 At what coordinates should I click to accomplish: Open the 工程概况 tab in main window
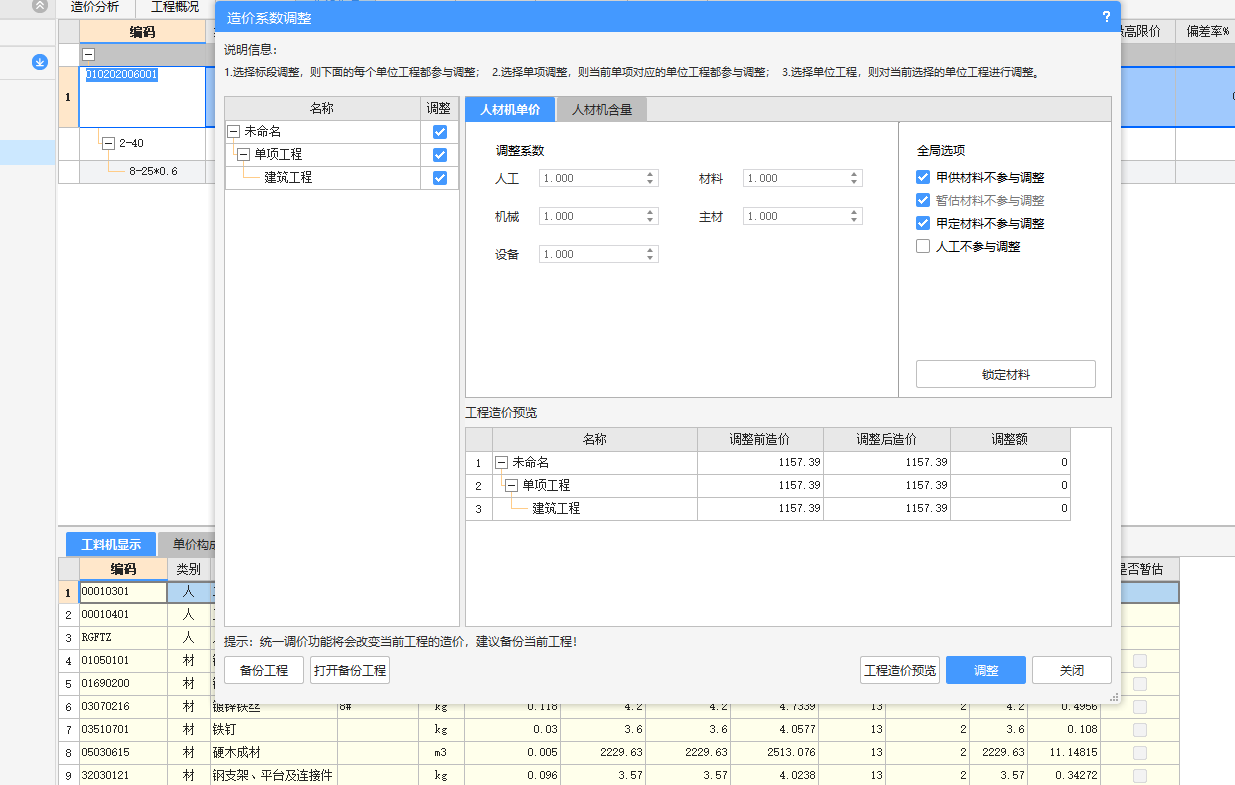point(175,7)
